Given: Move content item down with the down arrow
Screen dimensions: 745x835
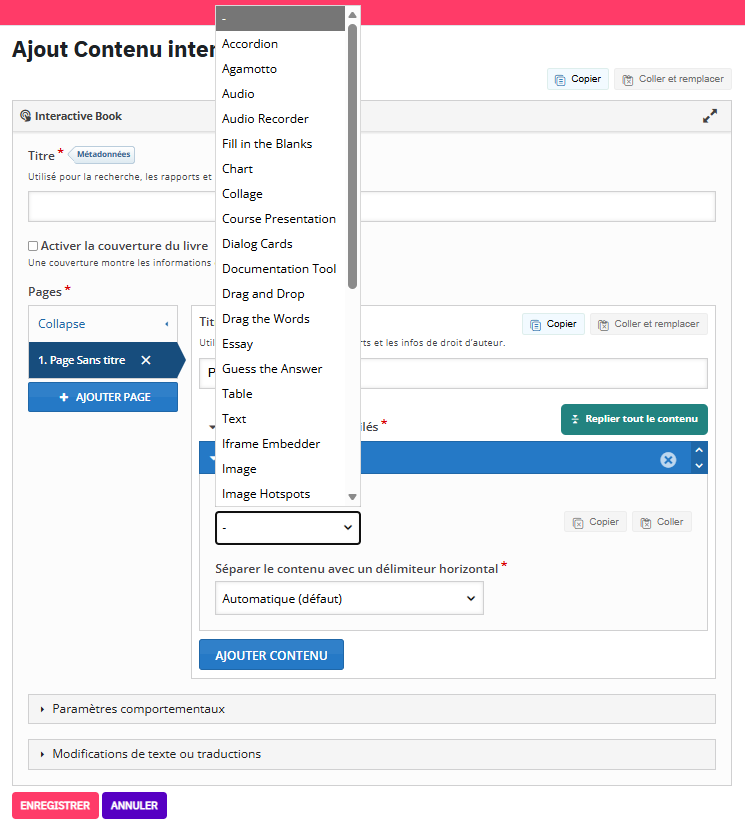Looking at the screenshot, I should pos(699,466).
